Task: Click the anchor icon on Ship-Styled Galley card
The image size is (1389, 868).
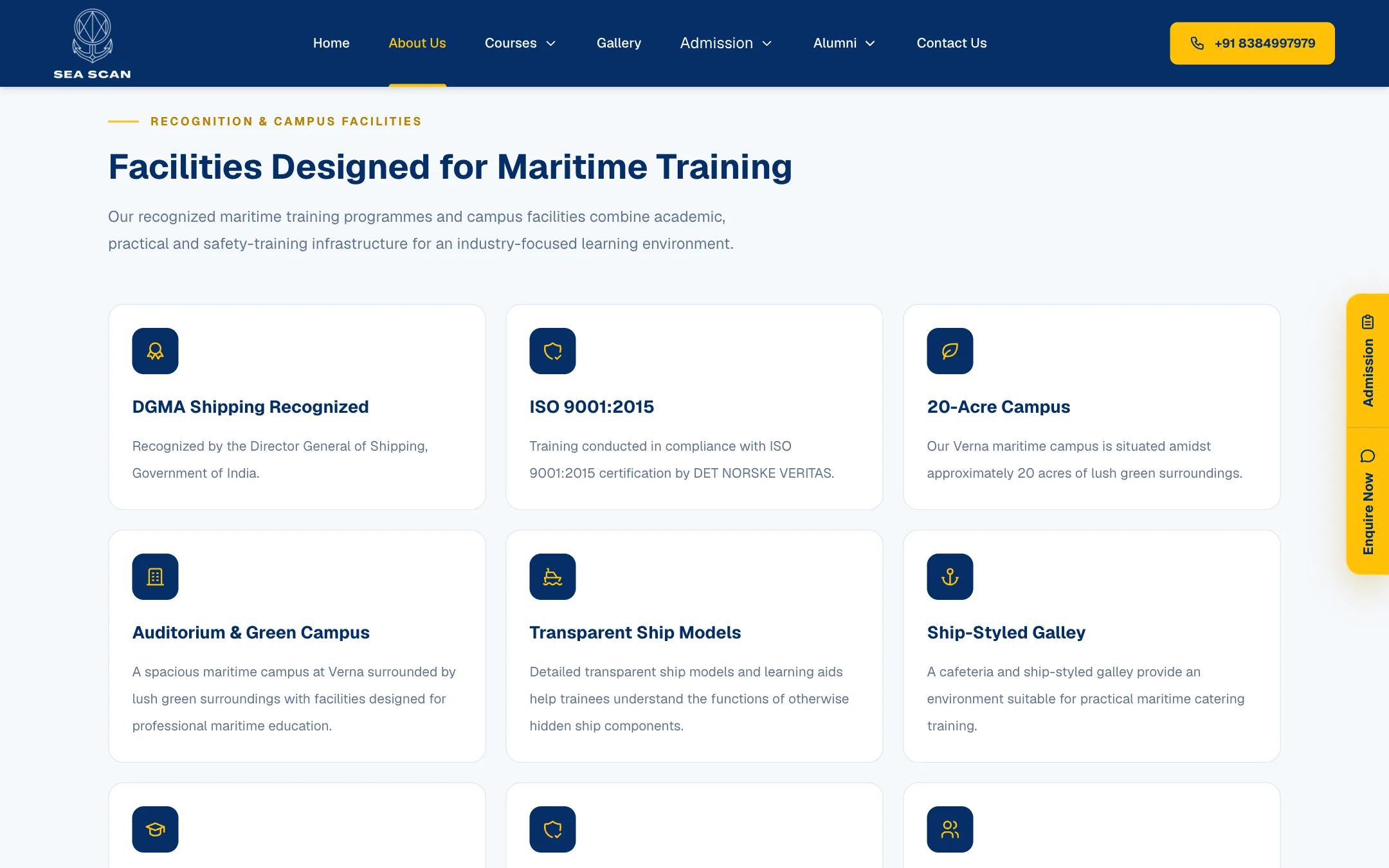Action: coord(950,577)
